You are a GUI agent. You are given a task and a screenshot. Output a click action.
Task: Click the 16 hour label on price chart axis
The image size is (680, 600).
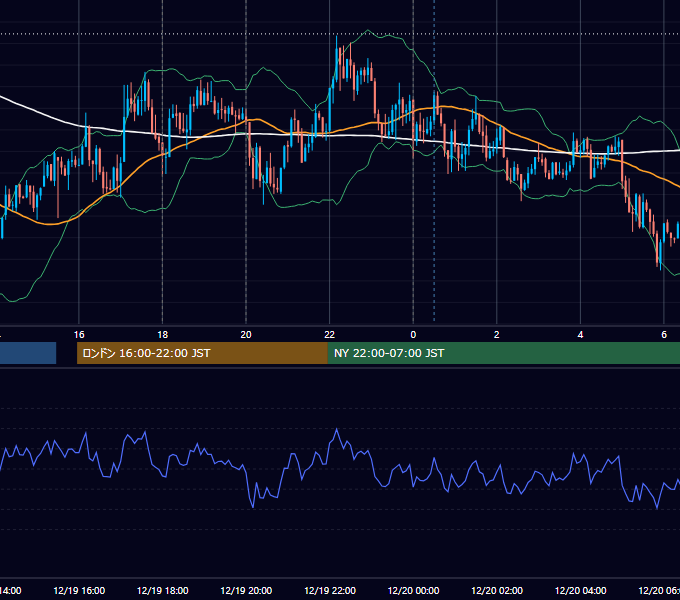coord(79,334)
